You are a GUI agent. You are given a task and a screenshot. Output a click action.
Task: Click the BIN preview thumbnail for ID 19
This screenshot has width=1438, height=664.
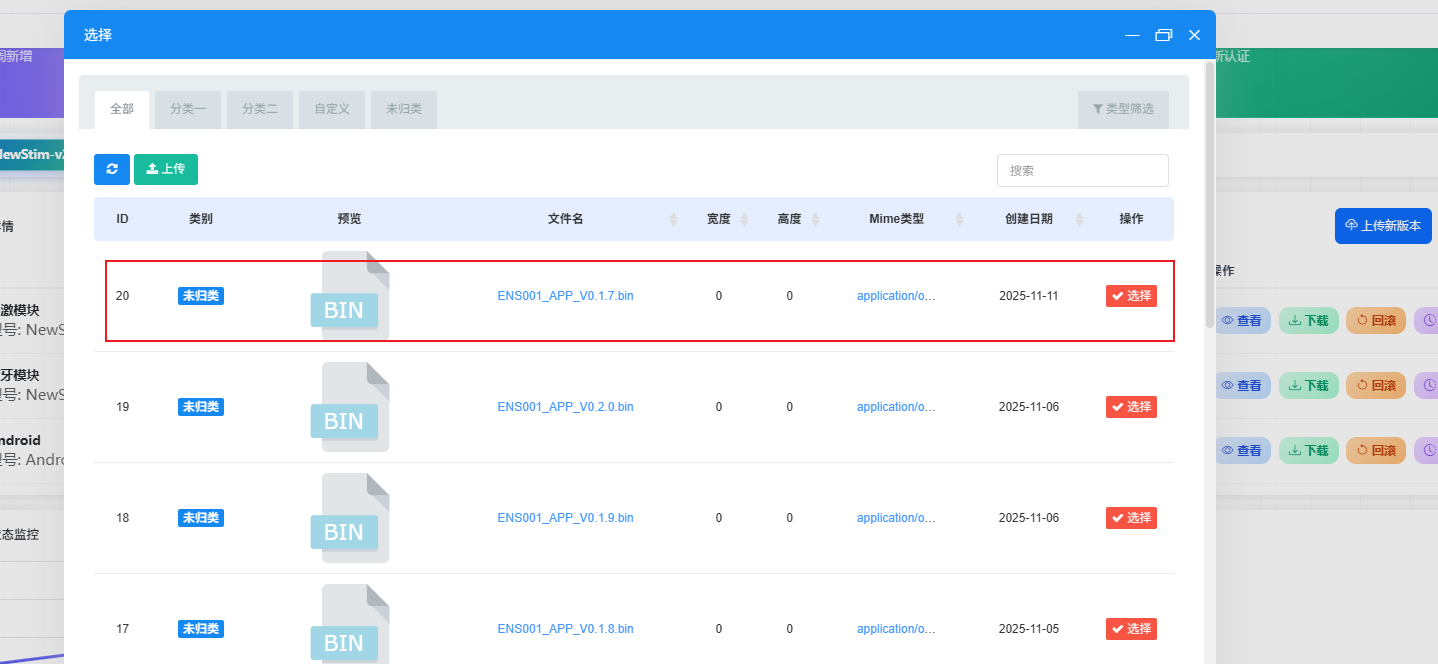pos(349,407)
